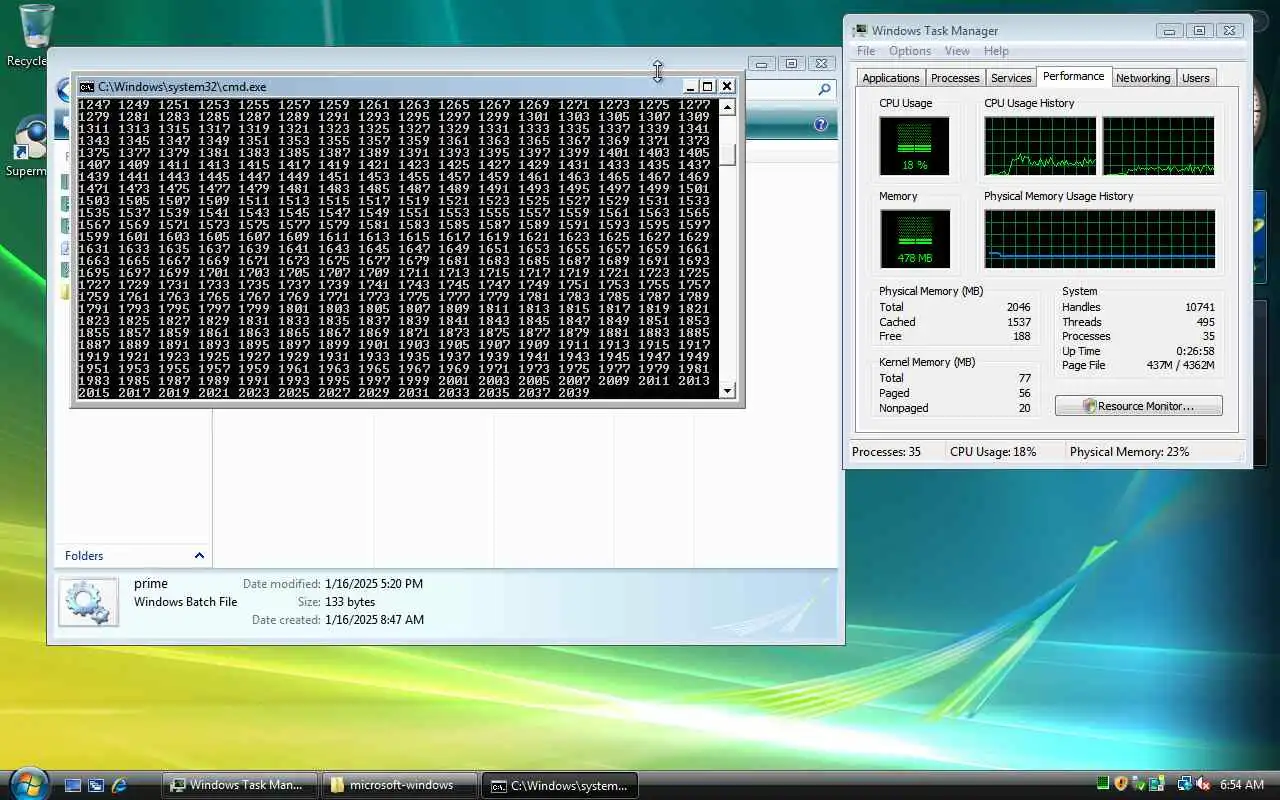Image resolution: width=1280 pixels, height=800 pixels.
Task: Open File menu in Task Manager
Action: (866, 51)
